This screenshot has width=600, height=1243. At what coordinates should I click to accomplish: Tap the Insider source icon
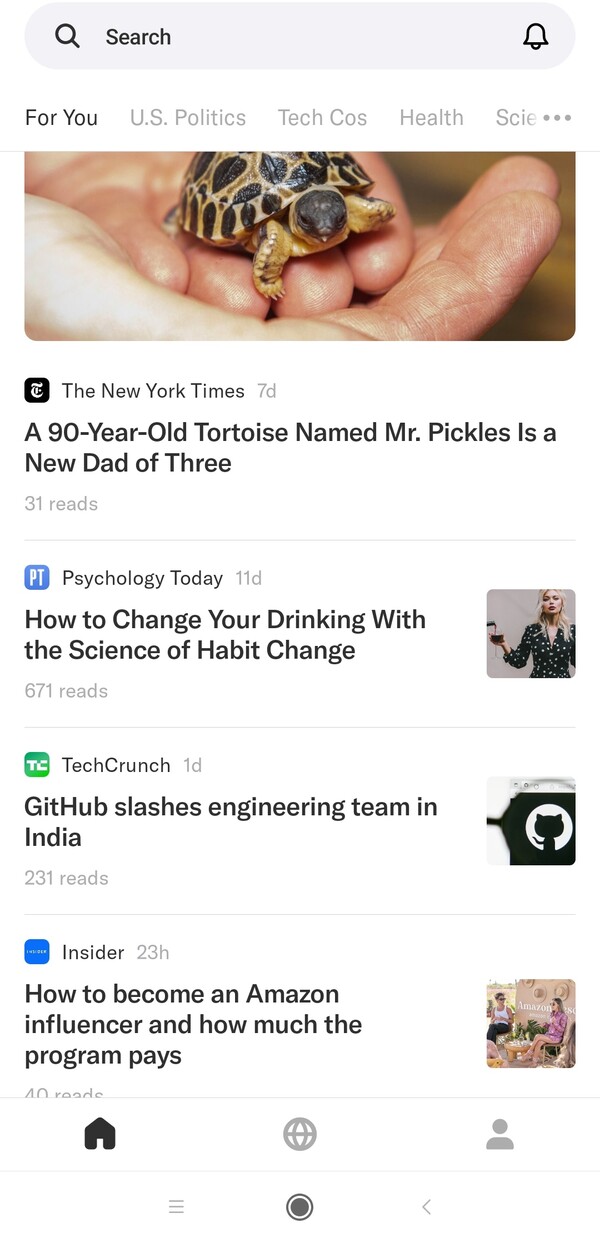[37, 952]
